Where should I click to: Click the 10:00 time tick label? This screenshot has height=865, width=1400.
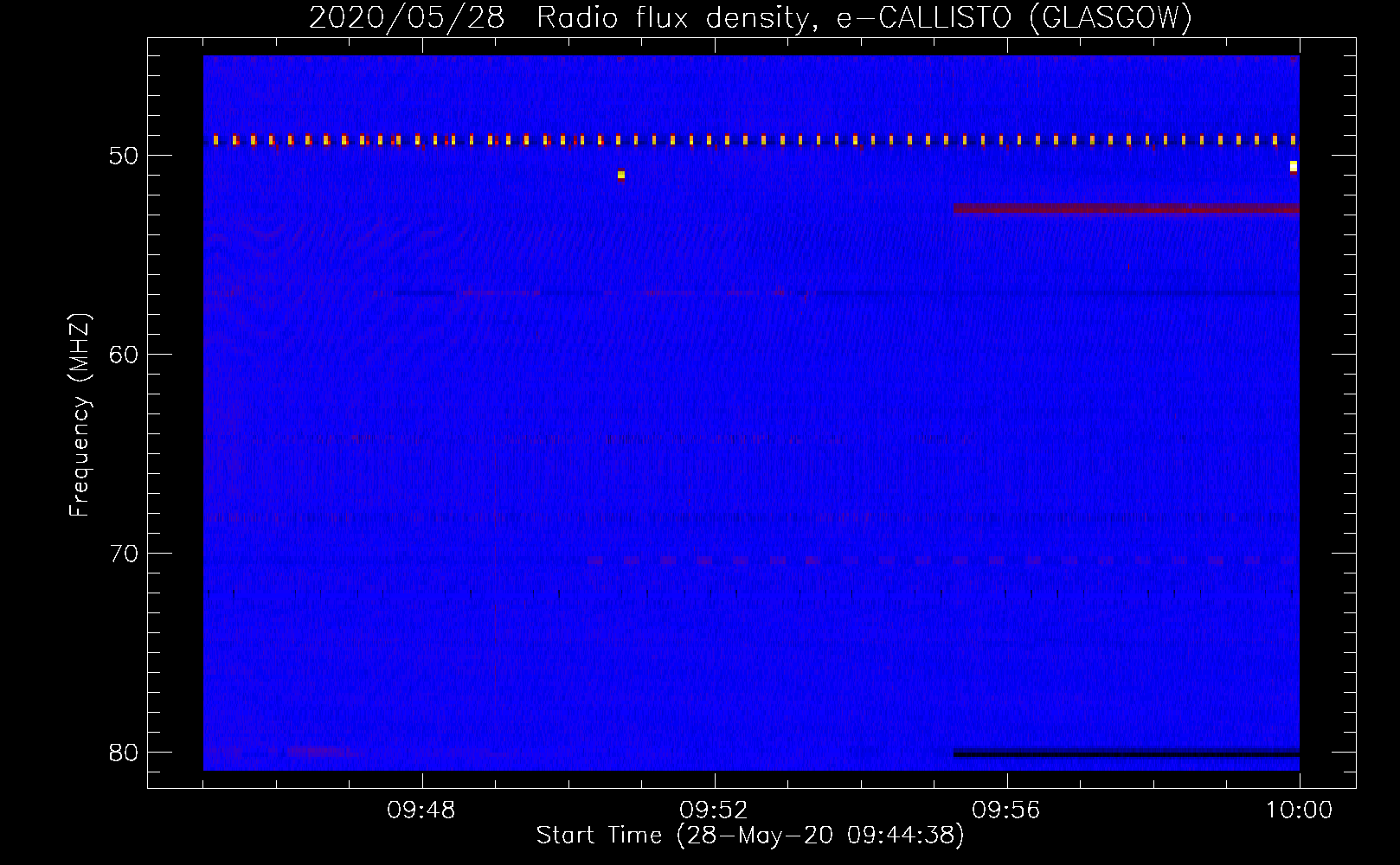(x=1299, y=811)
